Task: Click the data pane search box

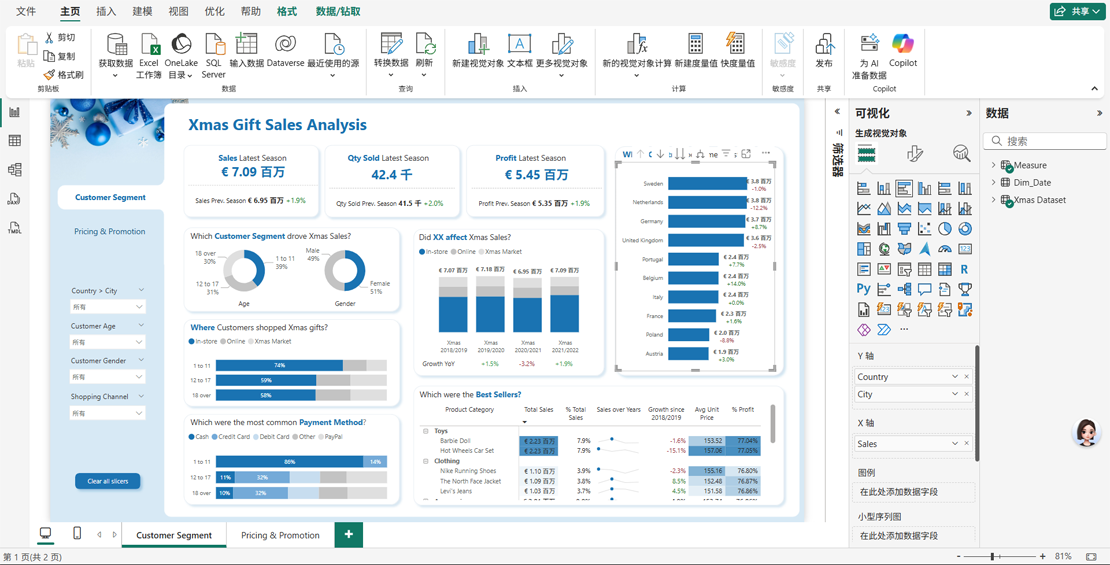Action: tap(1050, 141)
